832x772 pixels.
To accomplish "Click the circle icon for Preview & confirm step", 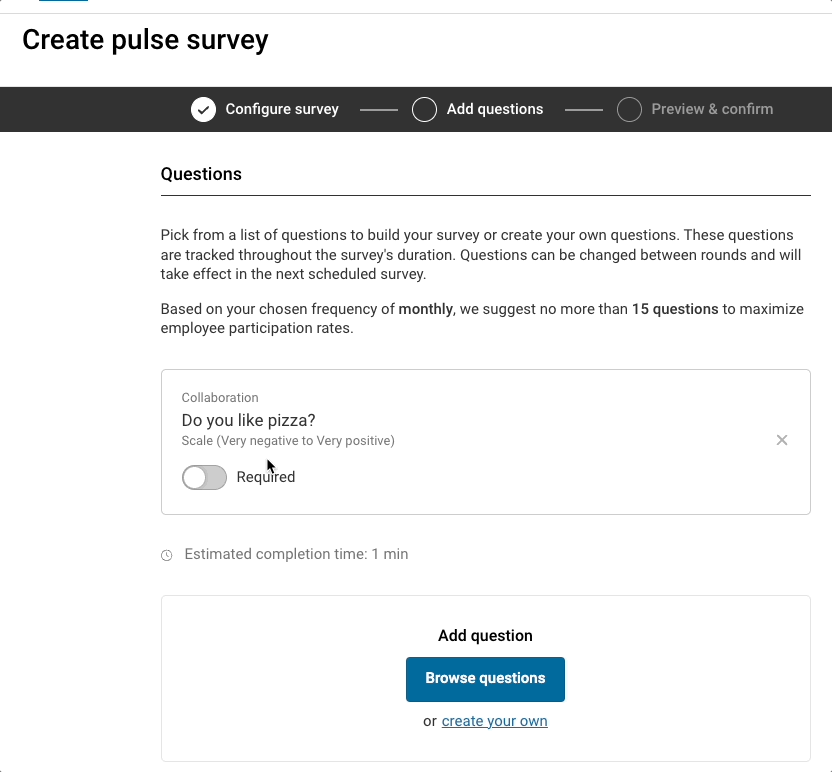I will click(629, 109).
